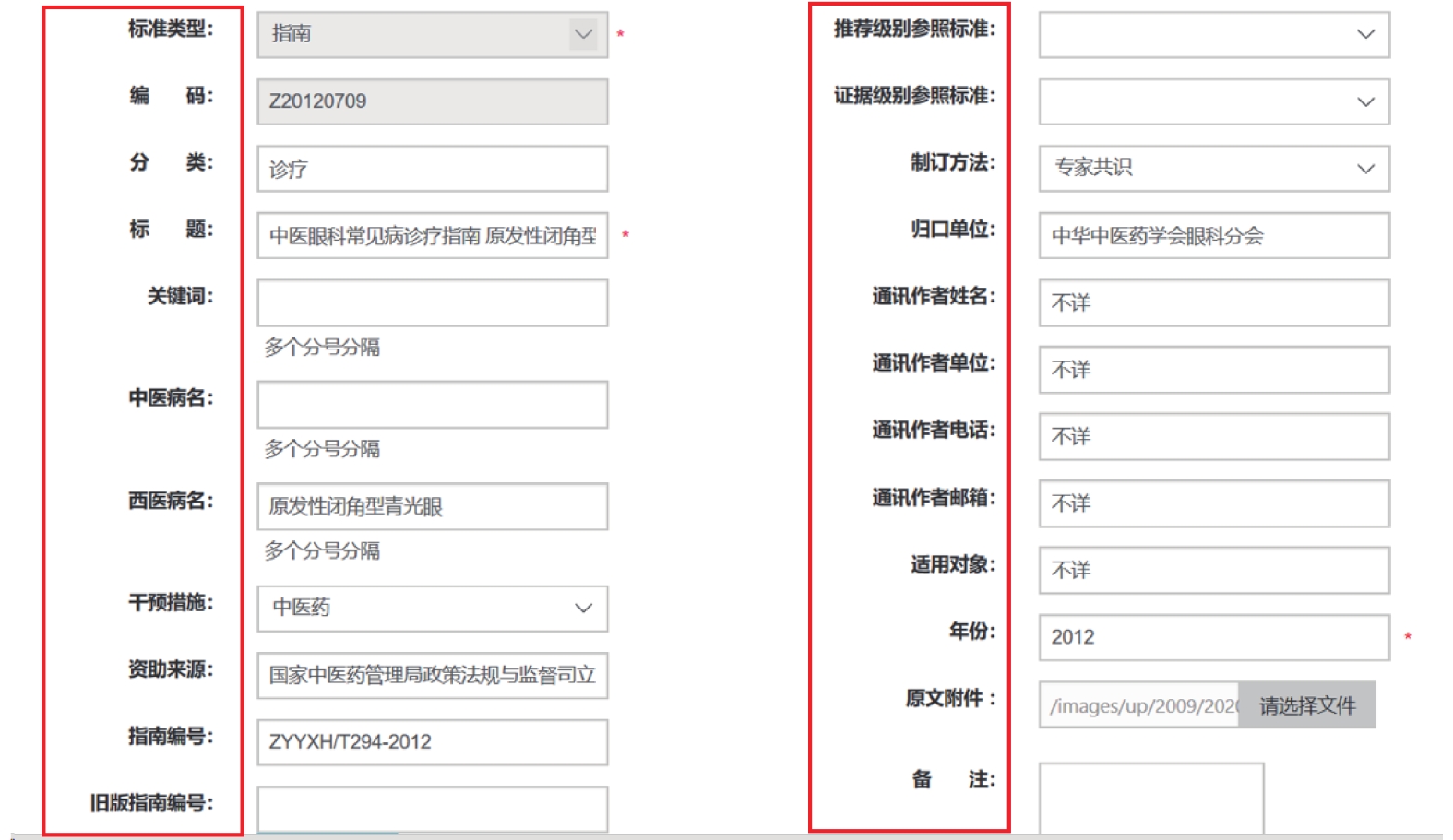Focus the empty 关键词 input field
This screenshot has width=1453, height=840.
pos(432,302)
